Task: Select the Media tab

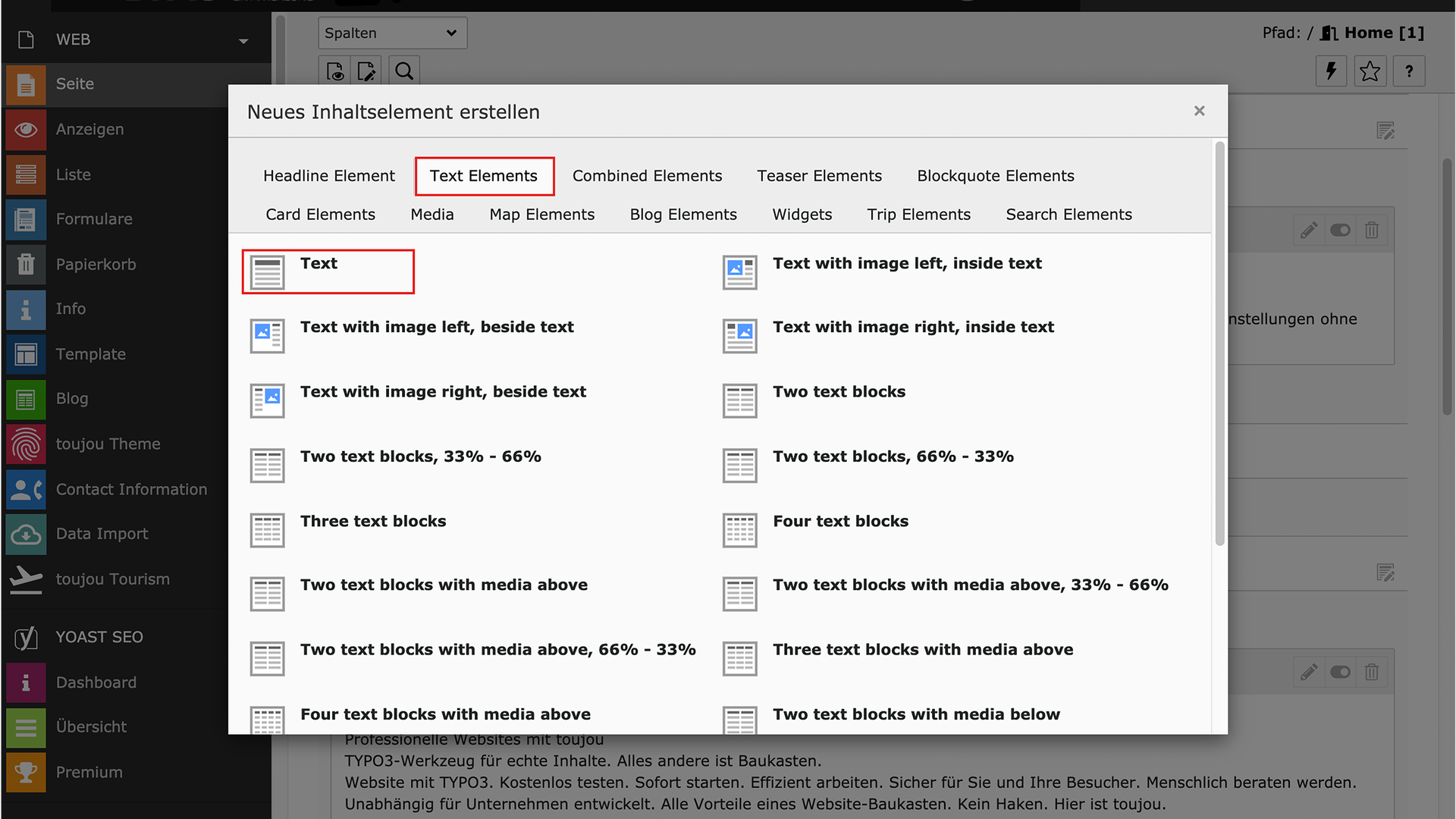Action: (431, 215)
